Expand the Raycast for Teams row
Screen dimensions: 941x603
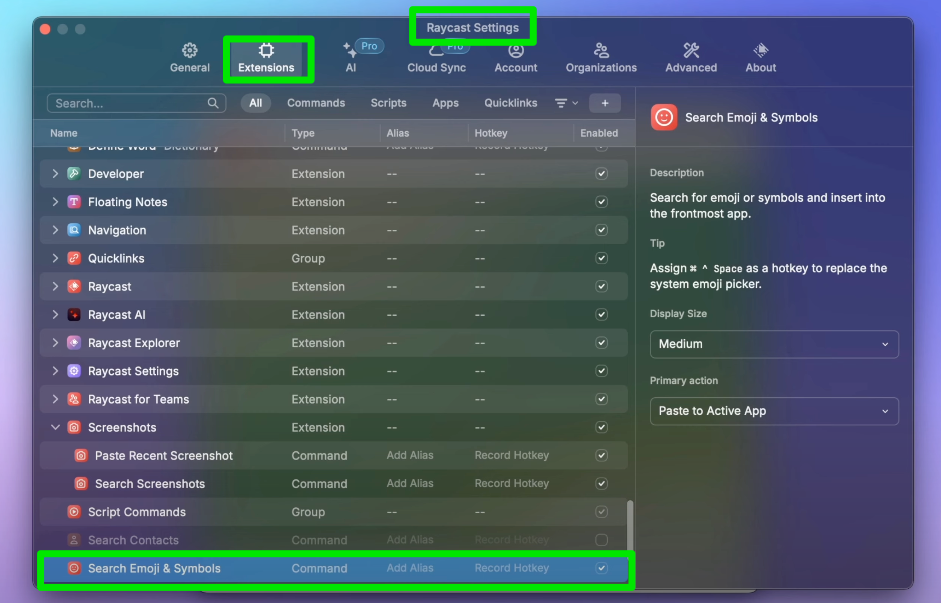(55, 399)
